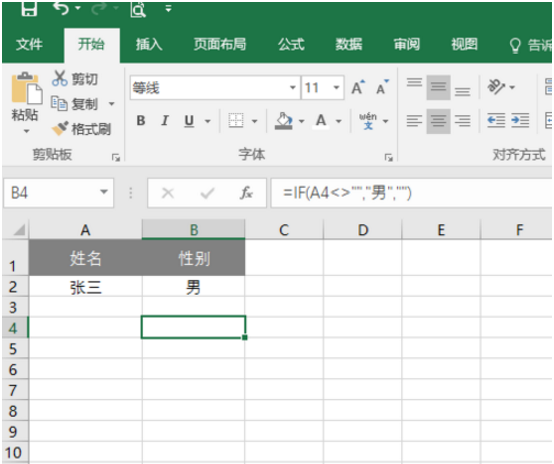Screen dimensions: 554x464
Task: Expand the 粘贴 options arrow
Action: (26, 131)
